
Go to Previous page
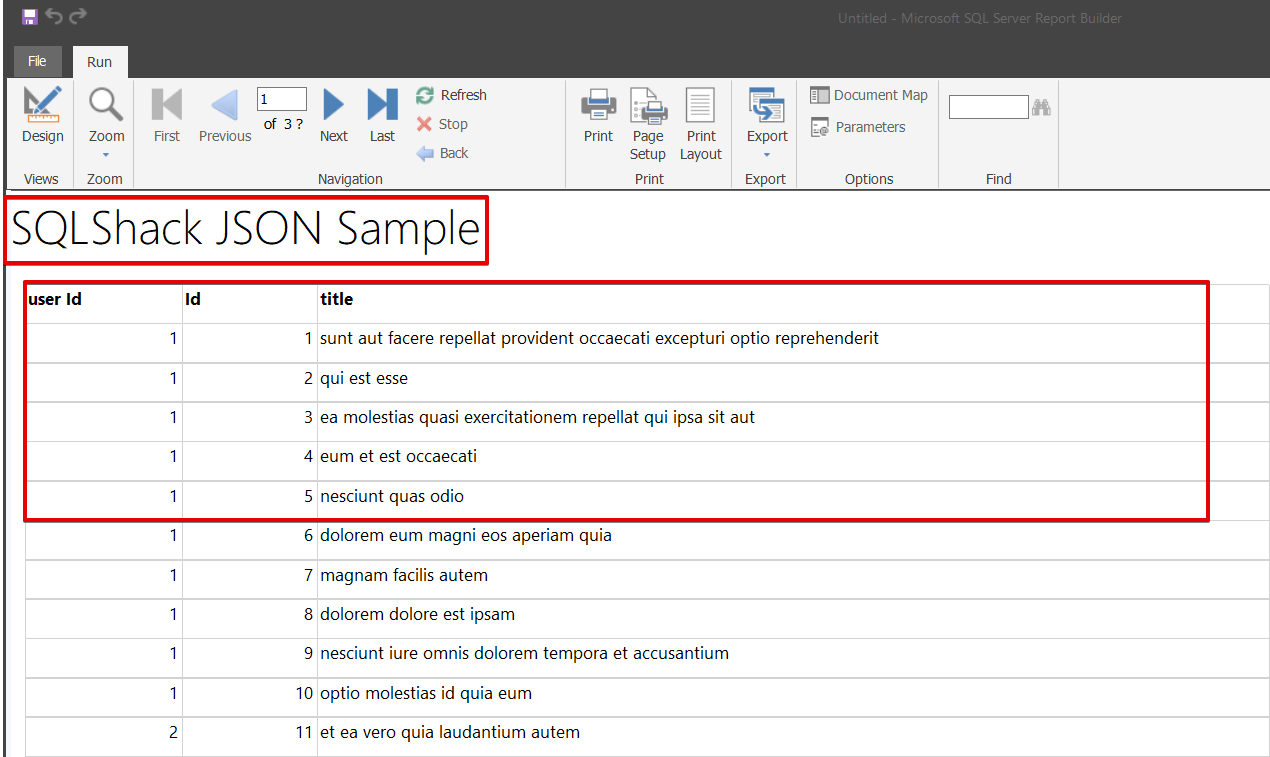point(225,115)
